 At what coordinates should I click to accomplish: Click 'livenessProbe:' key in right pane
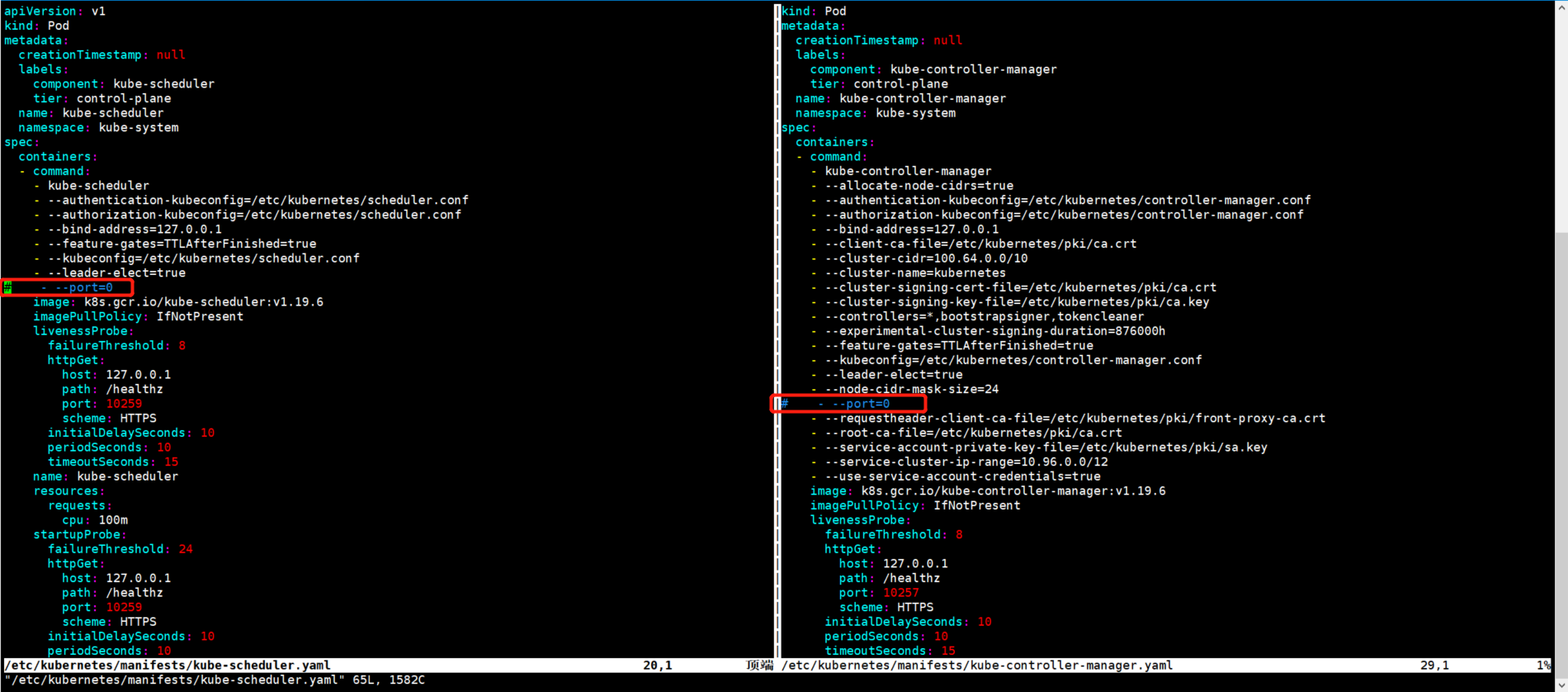(x=861, y=519)
